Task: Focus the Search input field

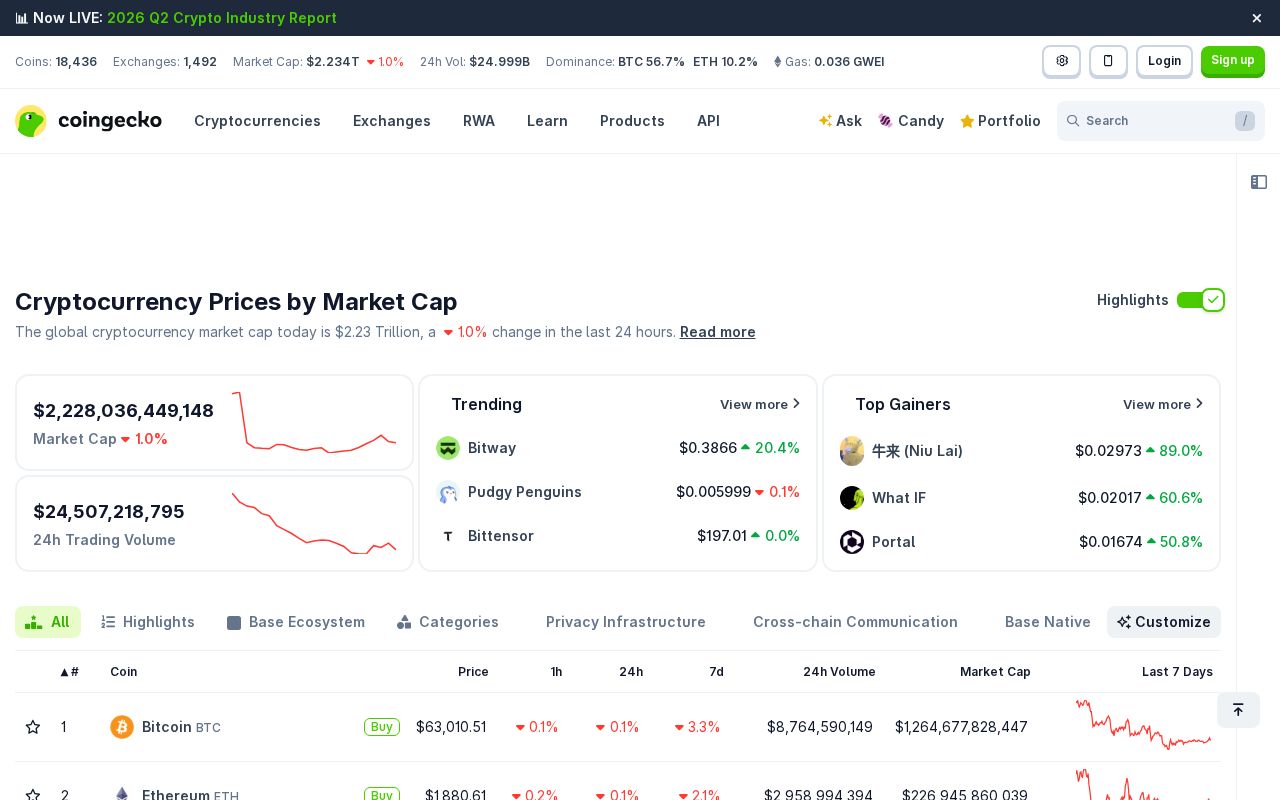Action: tap(1161, 121)
